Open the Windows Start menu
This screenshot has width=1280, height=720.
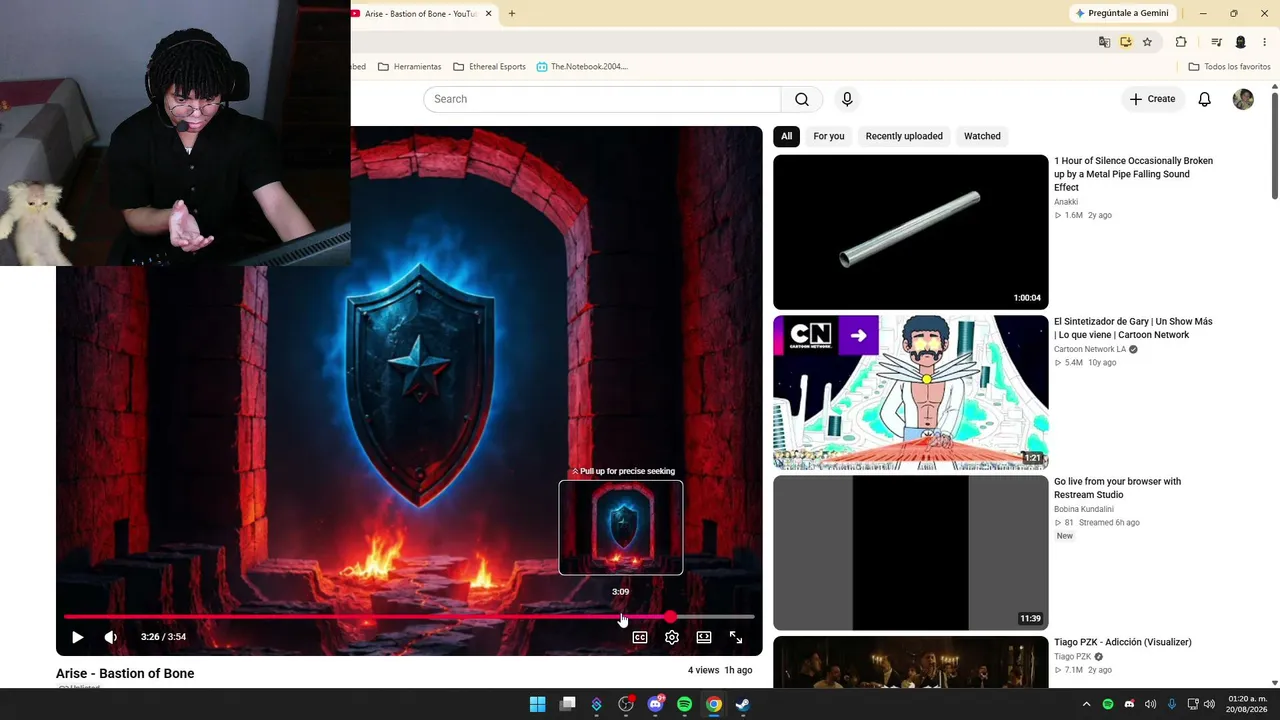(x=537, y=704)
